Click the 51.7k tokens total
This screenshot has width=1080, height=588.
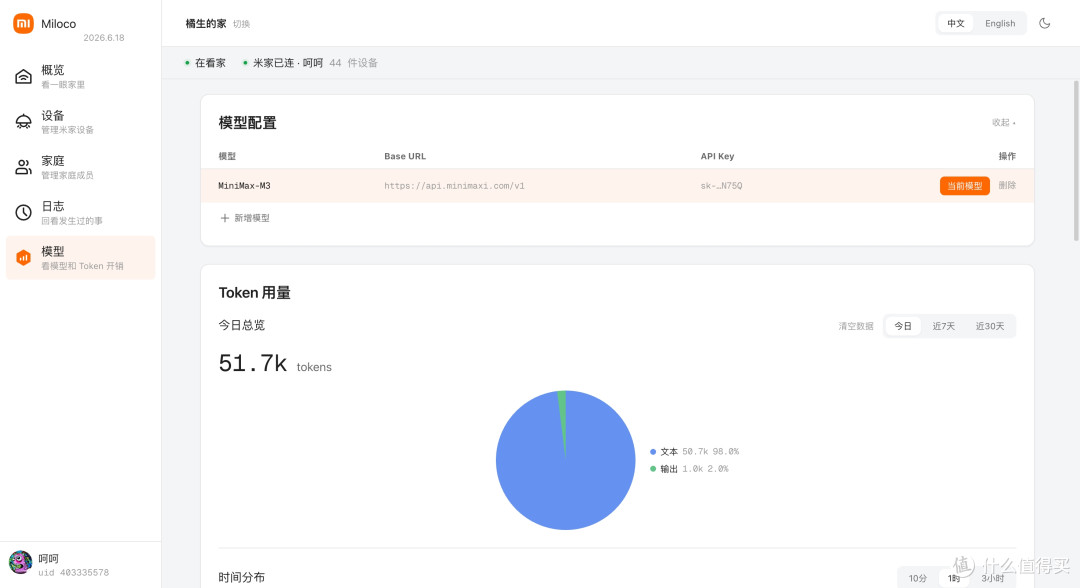tap(275, 364)
